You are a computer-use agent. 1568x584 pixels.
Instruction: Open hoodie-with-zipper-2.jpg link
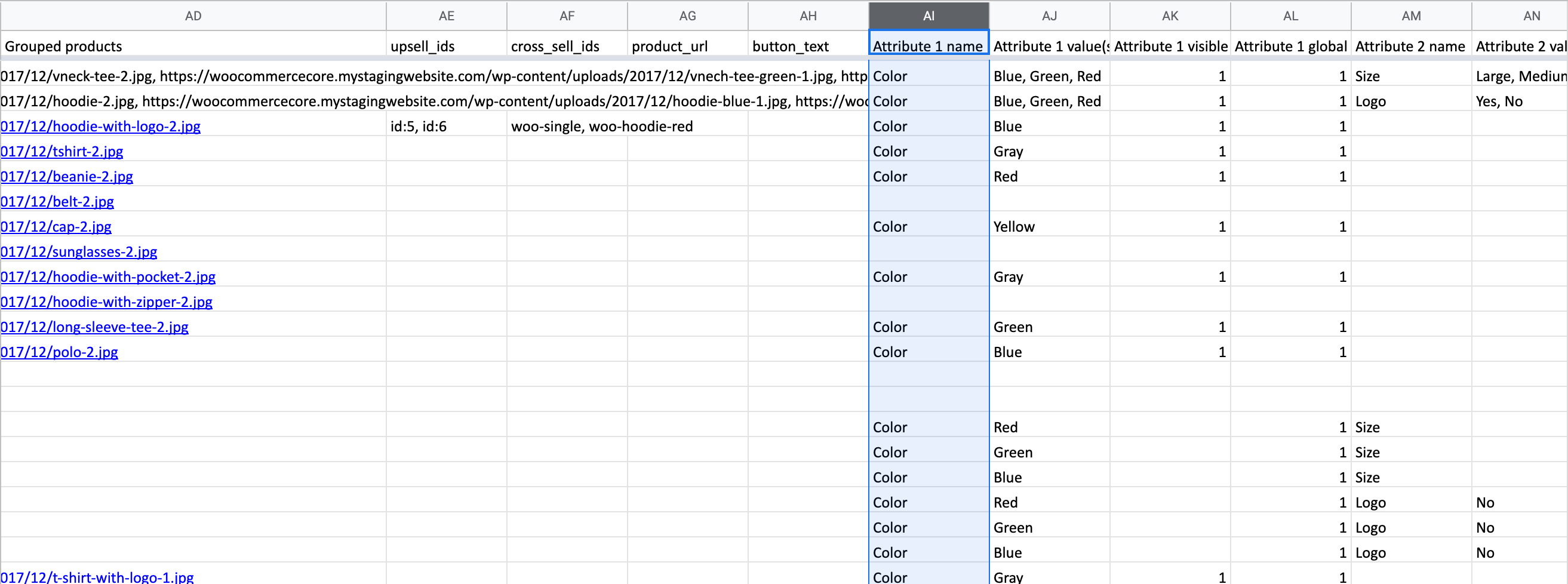click(107, 302)
